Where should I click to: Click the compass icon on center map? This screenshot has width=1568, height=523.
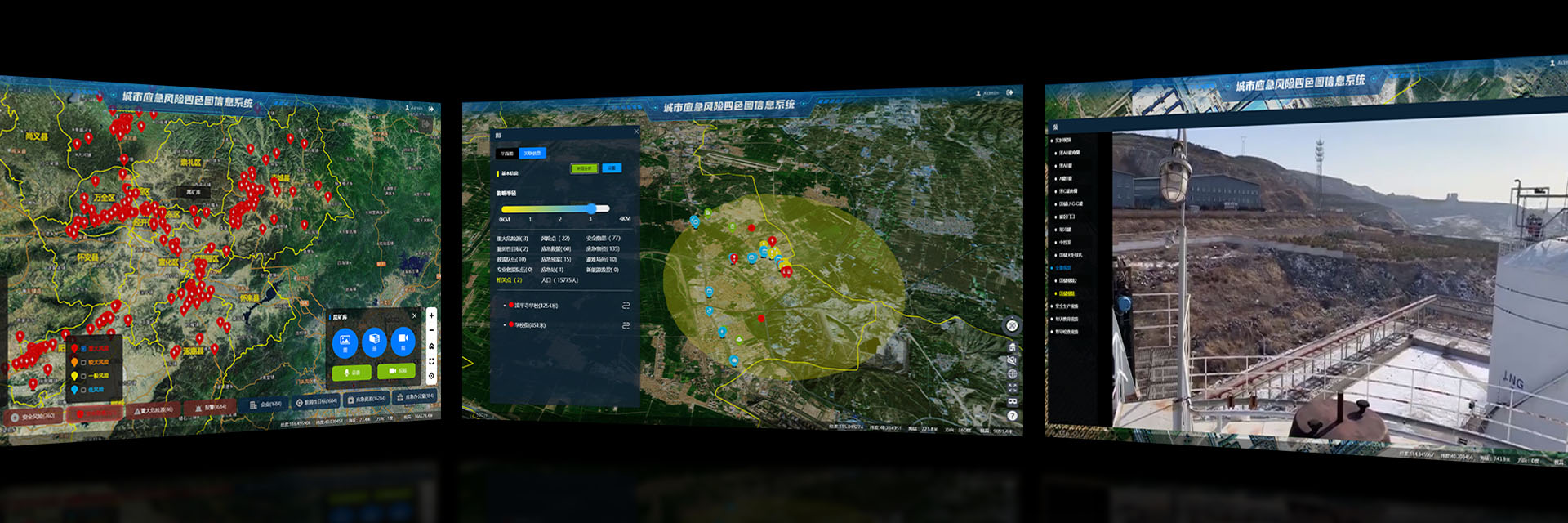[1012, 326]
